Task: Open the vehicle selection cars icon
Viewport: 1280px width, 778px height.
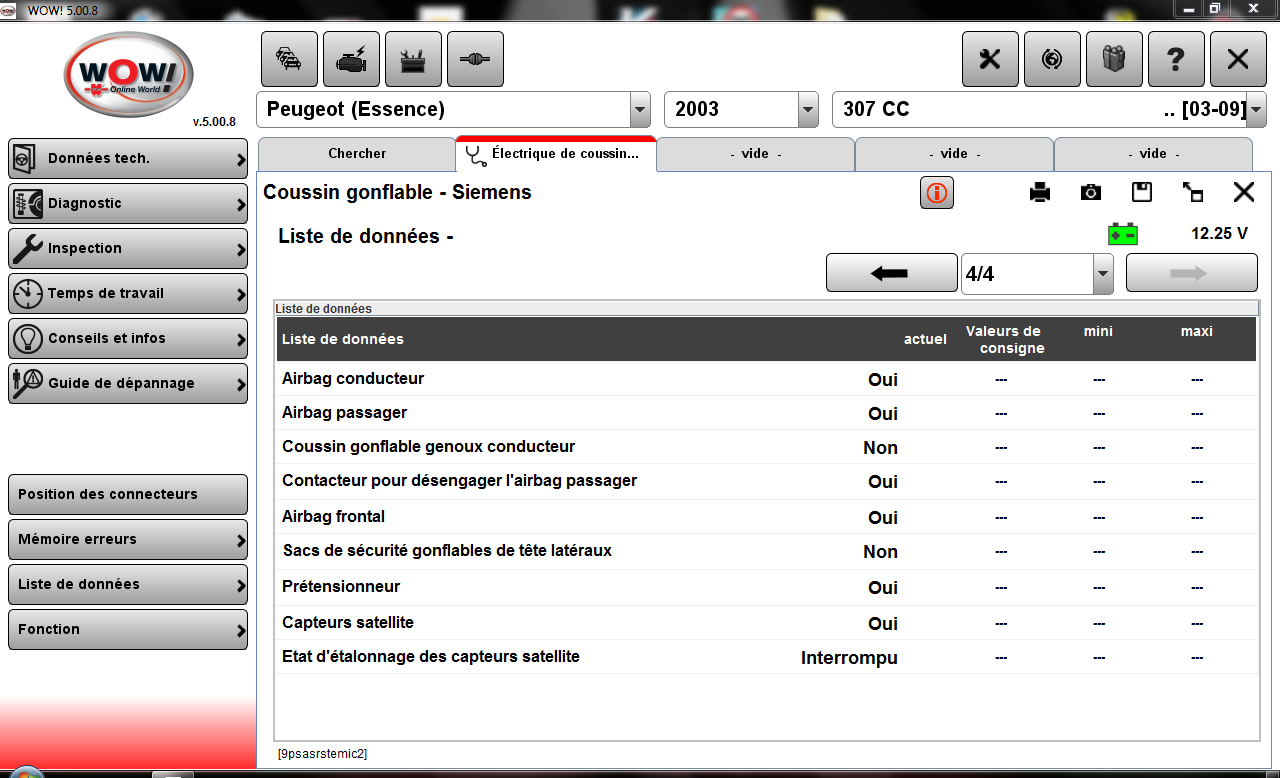Action: 289,59
